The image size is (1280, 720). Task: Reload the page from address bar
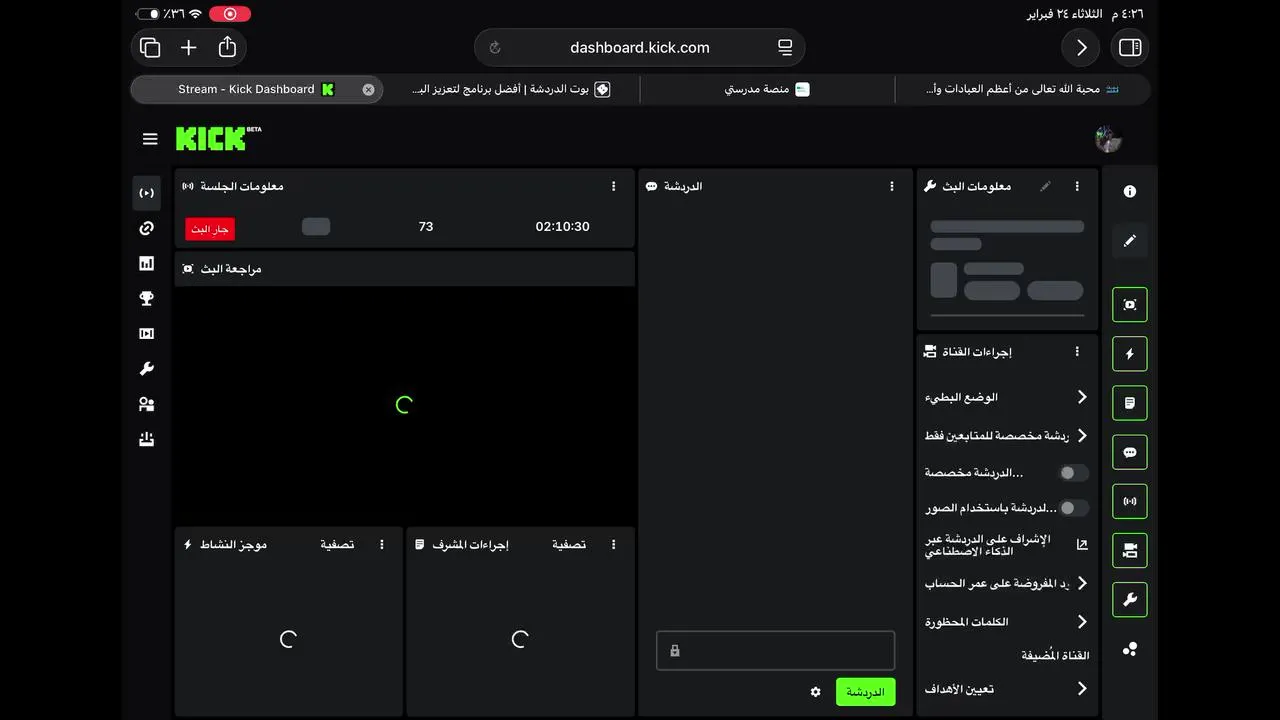pyautogui.click(x=495, y=47)
